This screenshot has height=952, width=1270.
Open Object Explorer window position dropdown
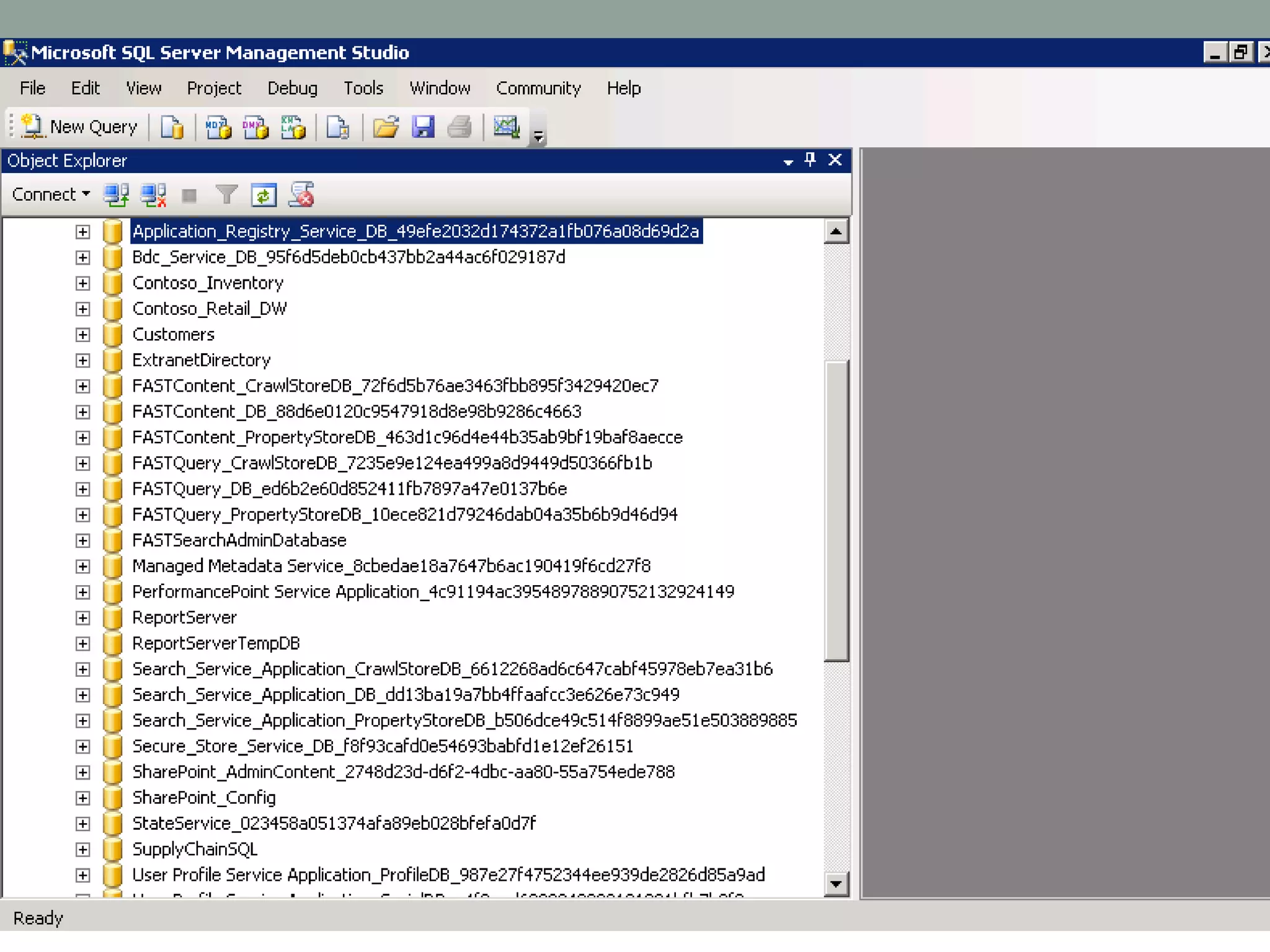tap(788, 162)
